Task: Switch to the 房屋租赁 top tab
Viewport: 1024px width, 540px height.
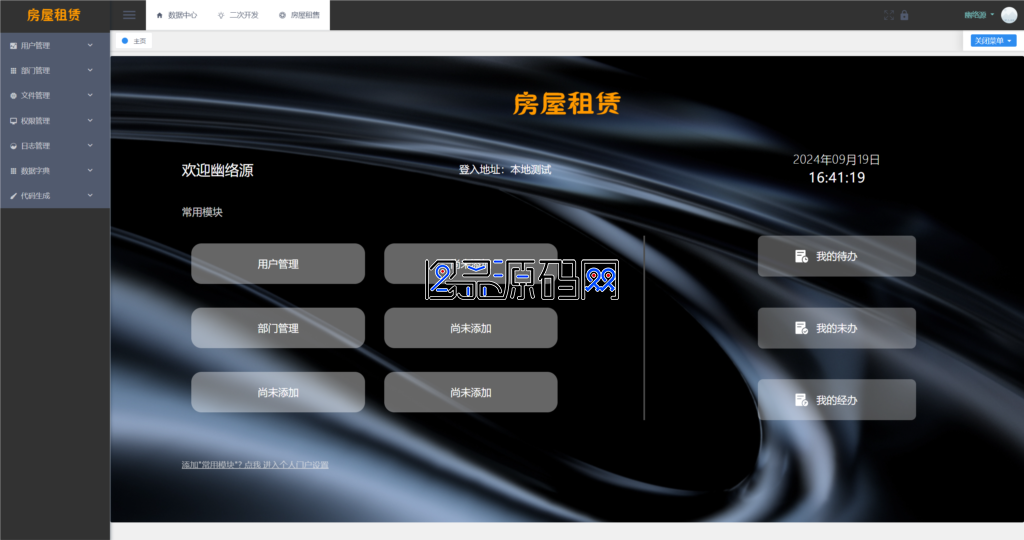Action: tap(300, 15)
